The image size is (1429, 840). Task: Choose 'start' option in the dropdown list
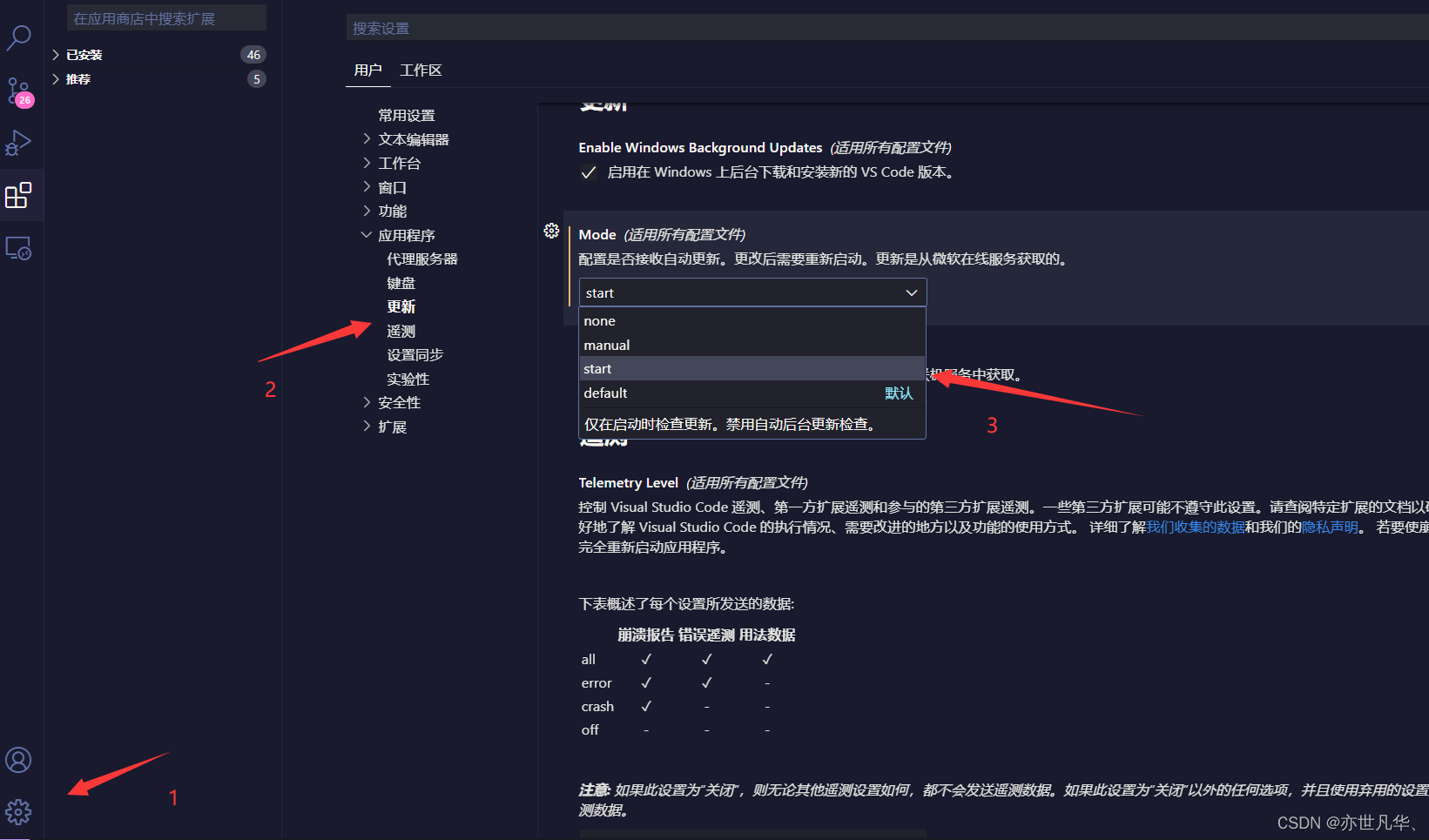coord(752,369)
